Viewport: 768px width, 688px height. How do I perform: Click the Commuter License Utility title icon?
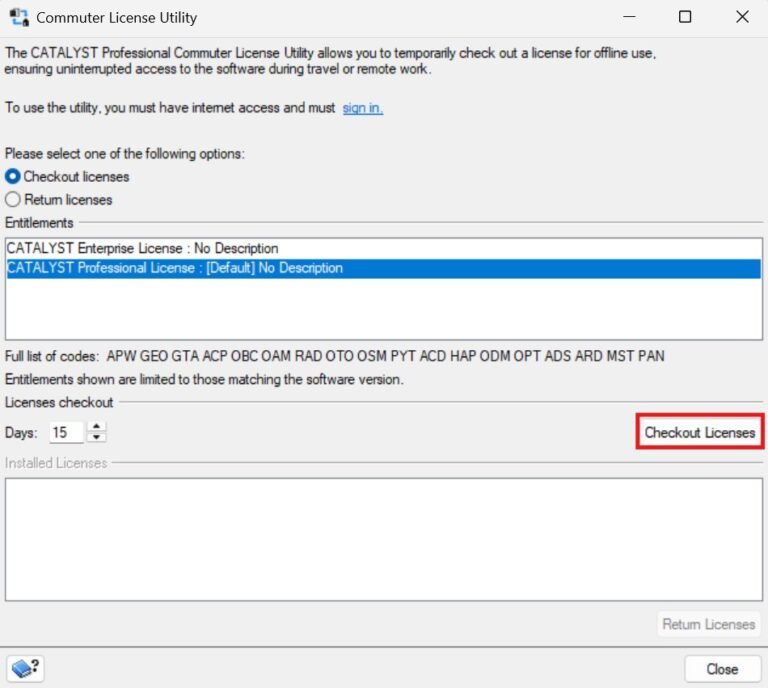(x=19, y=17)
